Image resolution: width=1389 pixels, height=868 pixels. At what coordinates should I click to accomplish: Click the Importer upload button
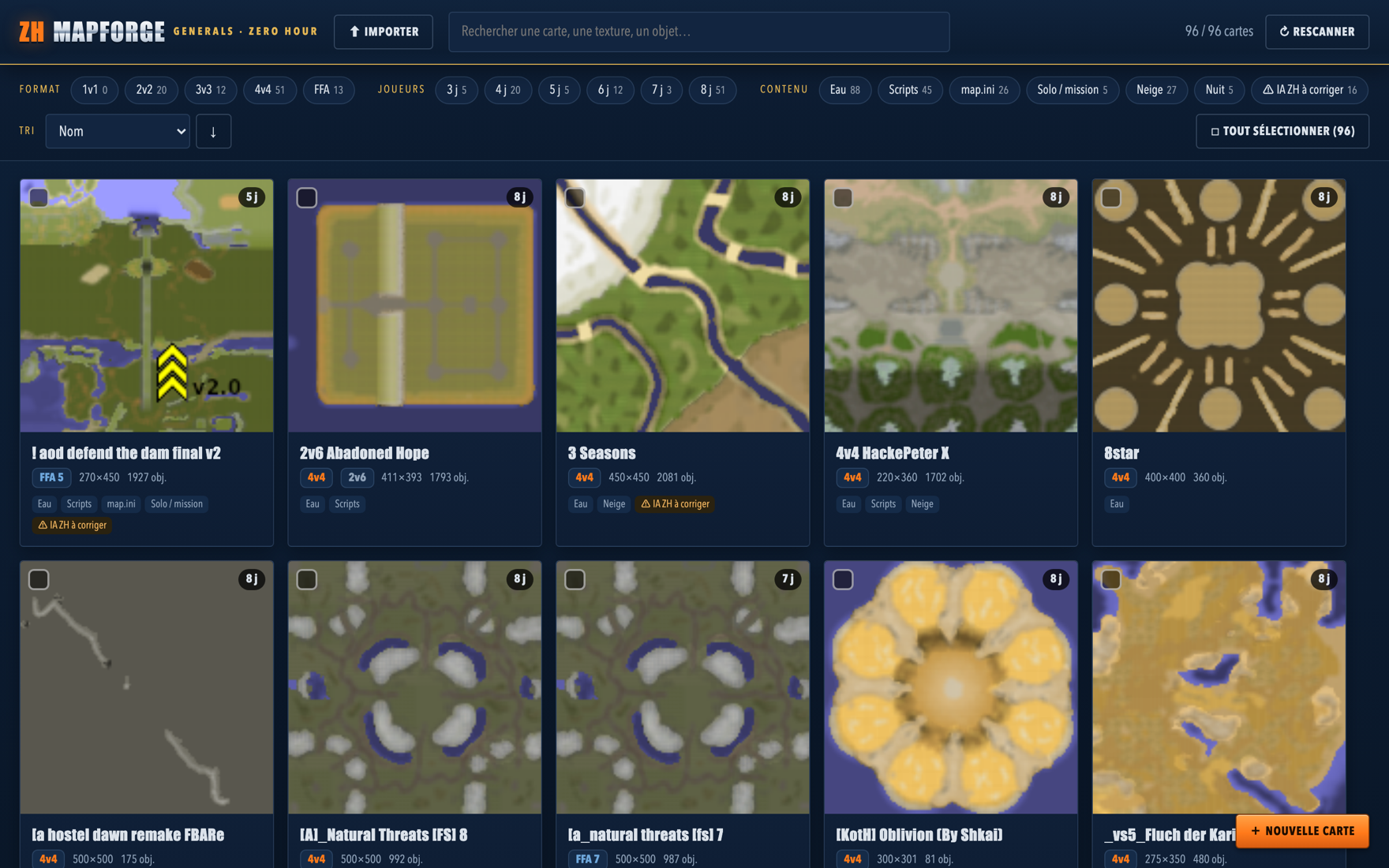[x=384, y=32]
